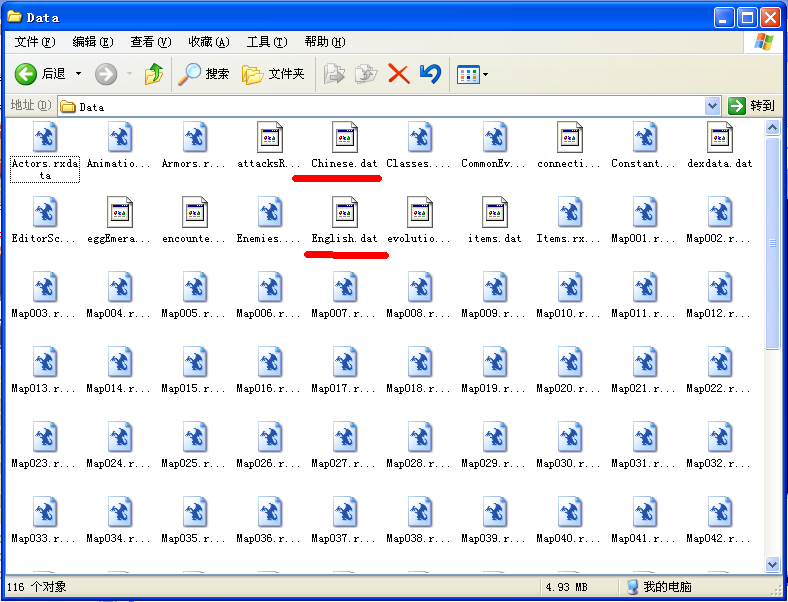Click the Copy To toolbar icon
This screenshot has height=602, width=788.
click(366, 74)
